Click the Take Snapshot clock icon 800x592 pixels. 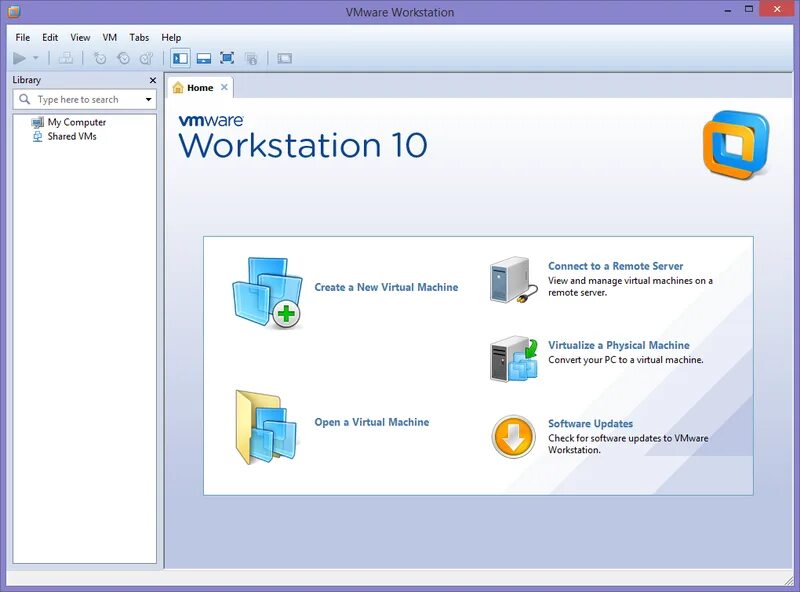point(99,58)
